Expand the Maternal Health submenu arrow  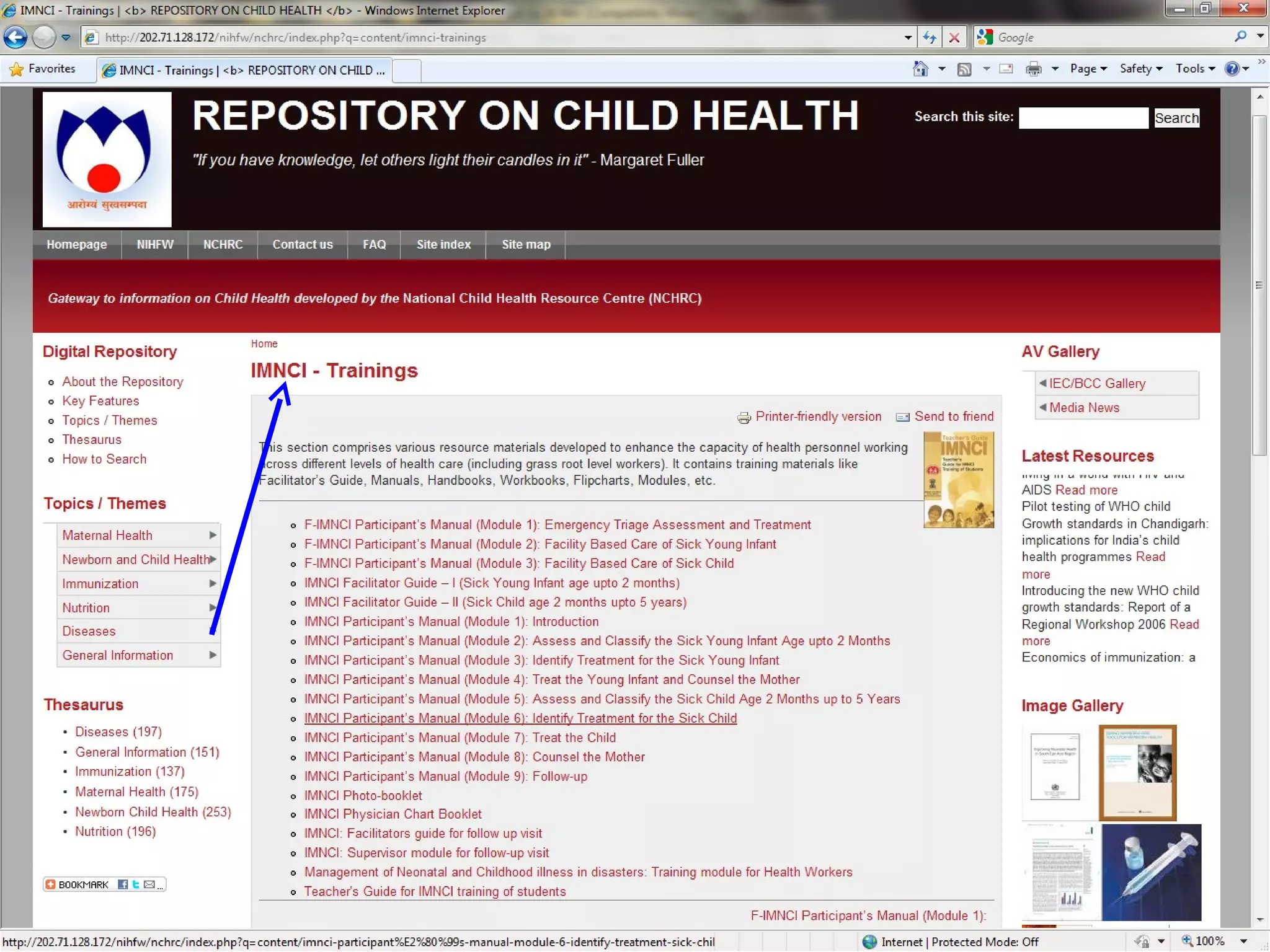pyautogui.click(x=213, y=535)
